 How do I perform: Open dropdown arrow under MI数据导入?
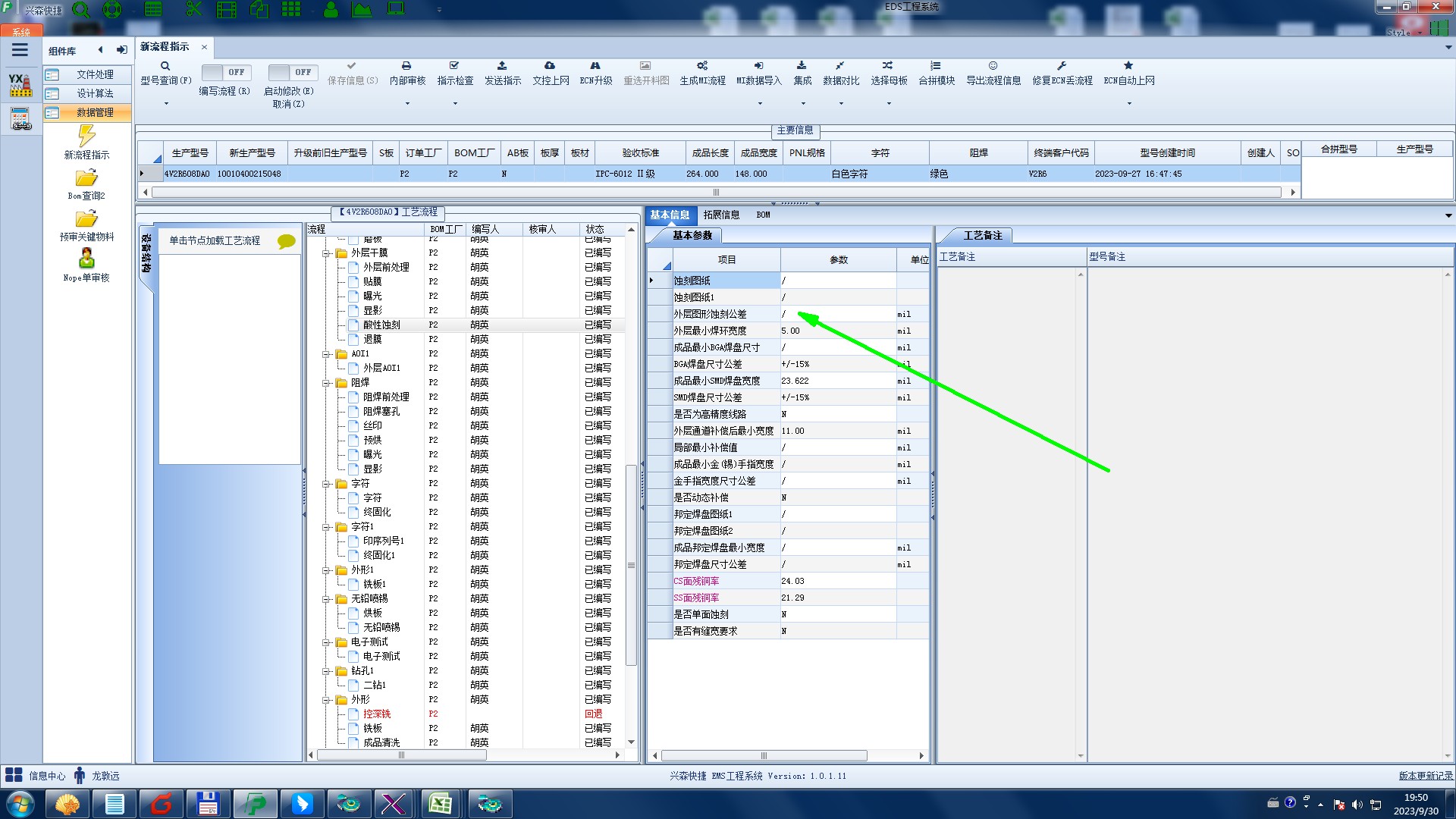[x=759, y=104]
